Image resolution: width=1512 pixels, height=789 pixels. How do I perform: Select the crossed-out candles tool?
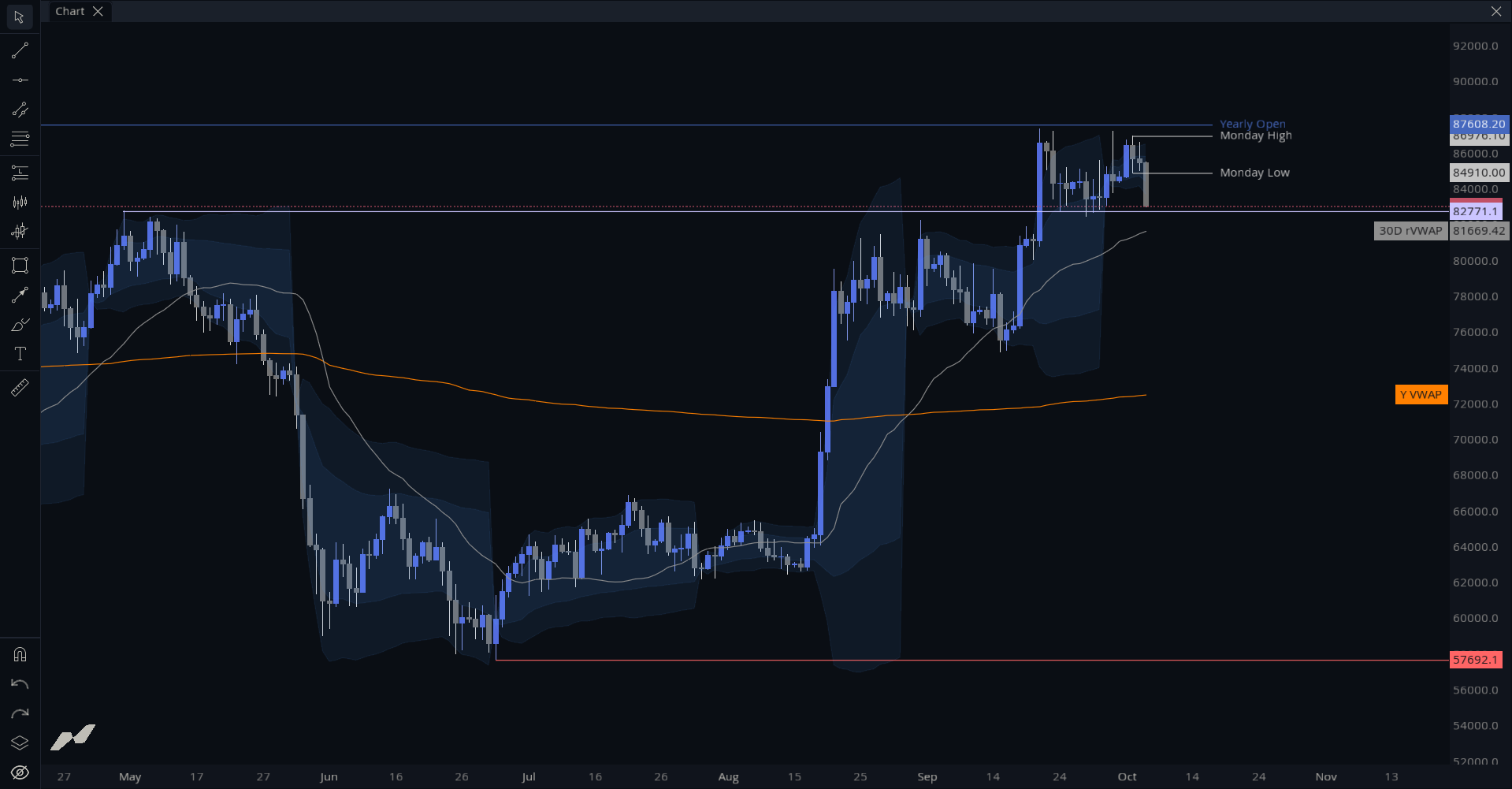pyautogui.click(x=20, y=232)
